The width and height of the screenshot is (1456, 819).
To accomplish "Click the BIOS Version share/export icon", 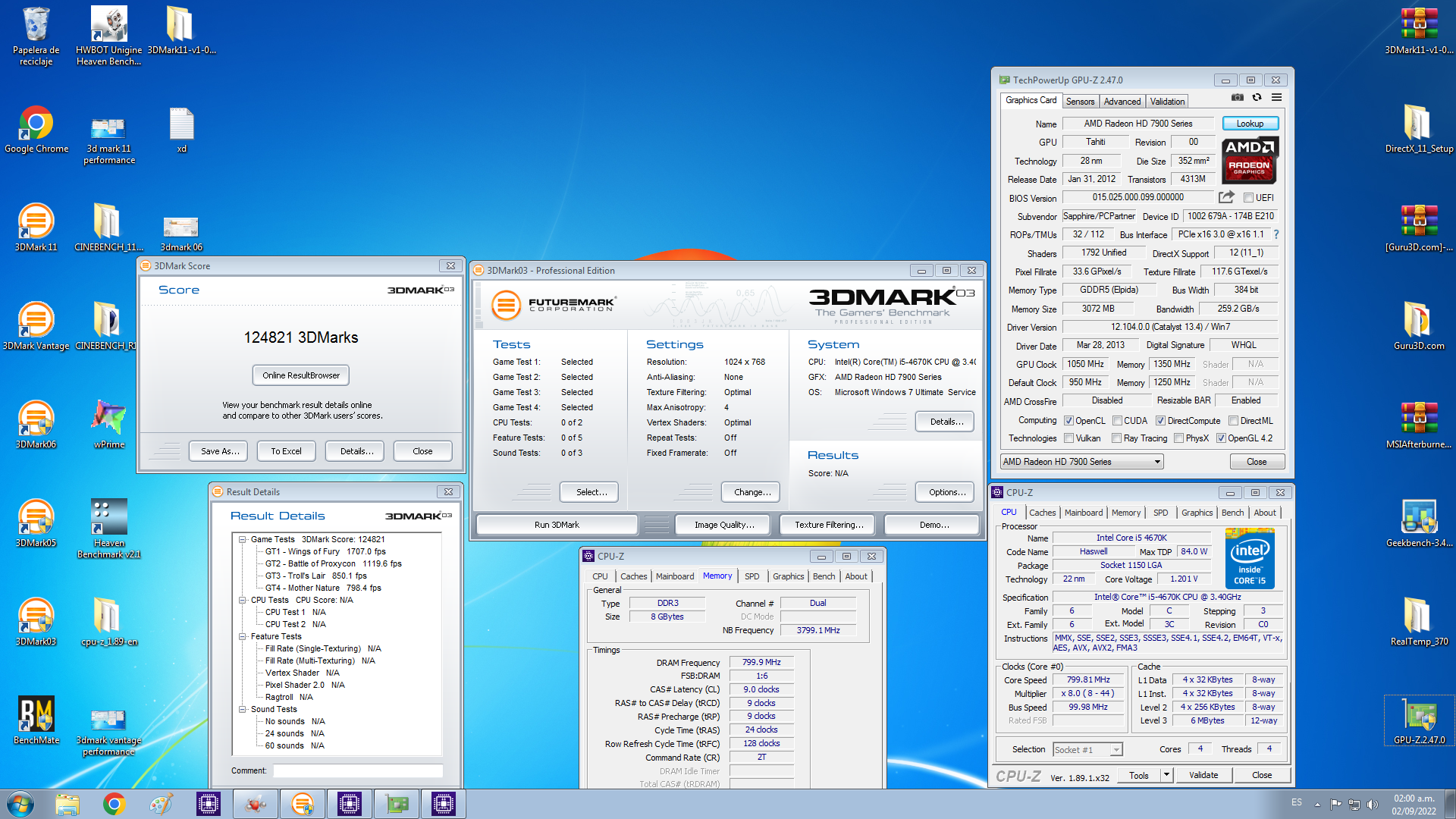I will click(1226, 197).
